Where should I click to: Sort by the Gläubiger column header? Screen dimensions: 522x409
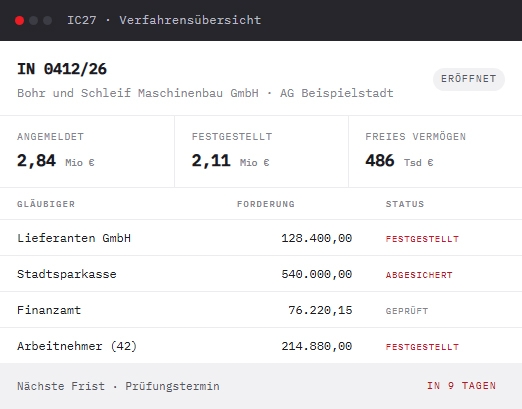46,204
